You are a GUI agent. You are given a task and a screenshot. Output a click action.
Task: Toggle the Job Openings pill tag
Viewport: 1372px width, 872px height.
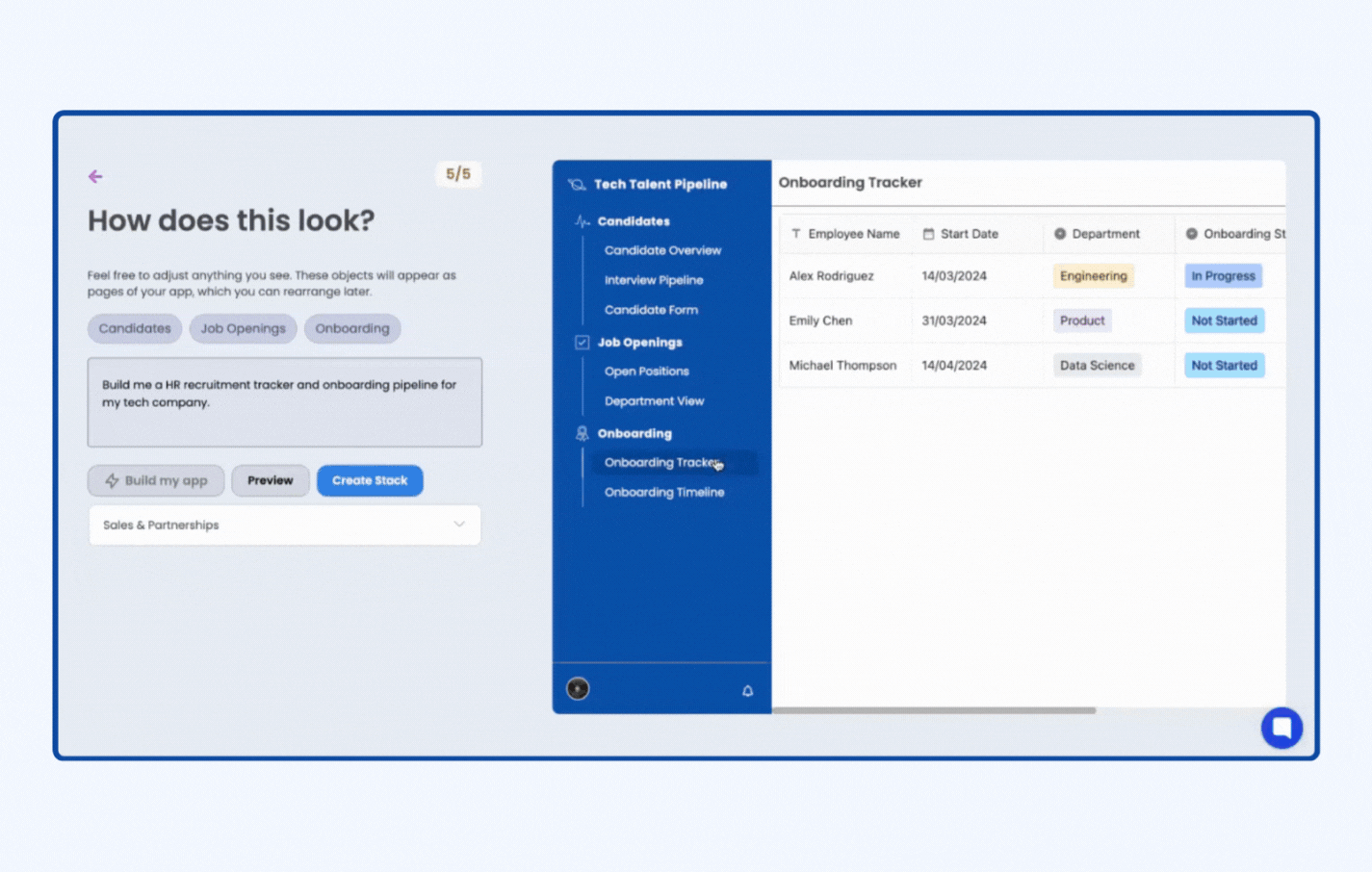pos(243,328)
